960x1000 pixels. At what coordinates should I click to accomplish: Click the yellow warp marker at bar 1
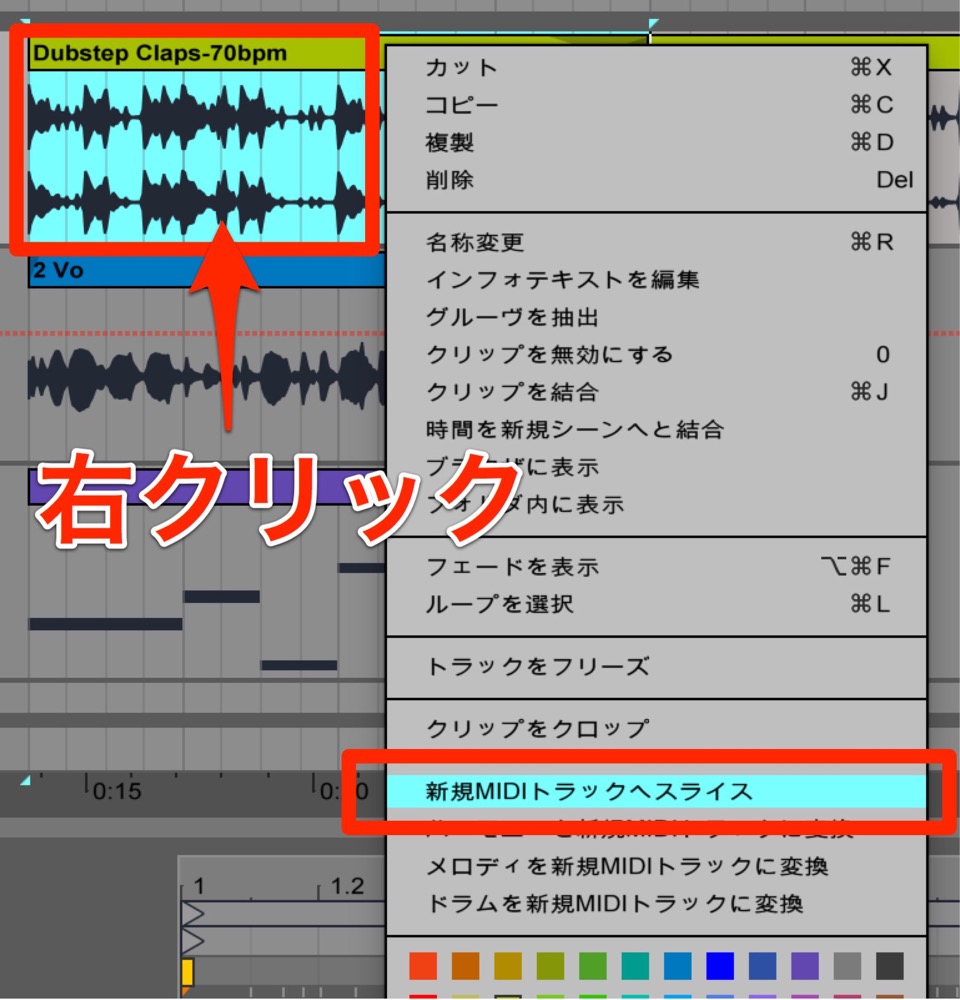[x=187, y=973]
